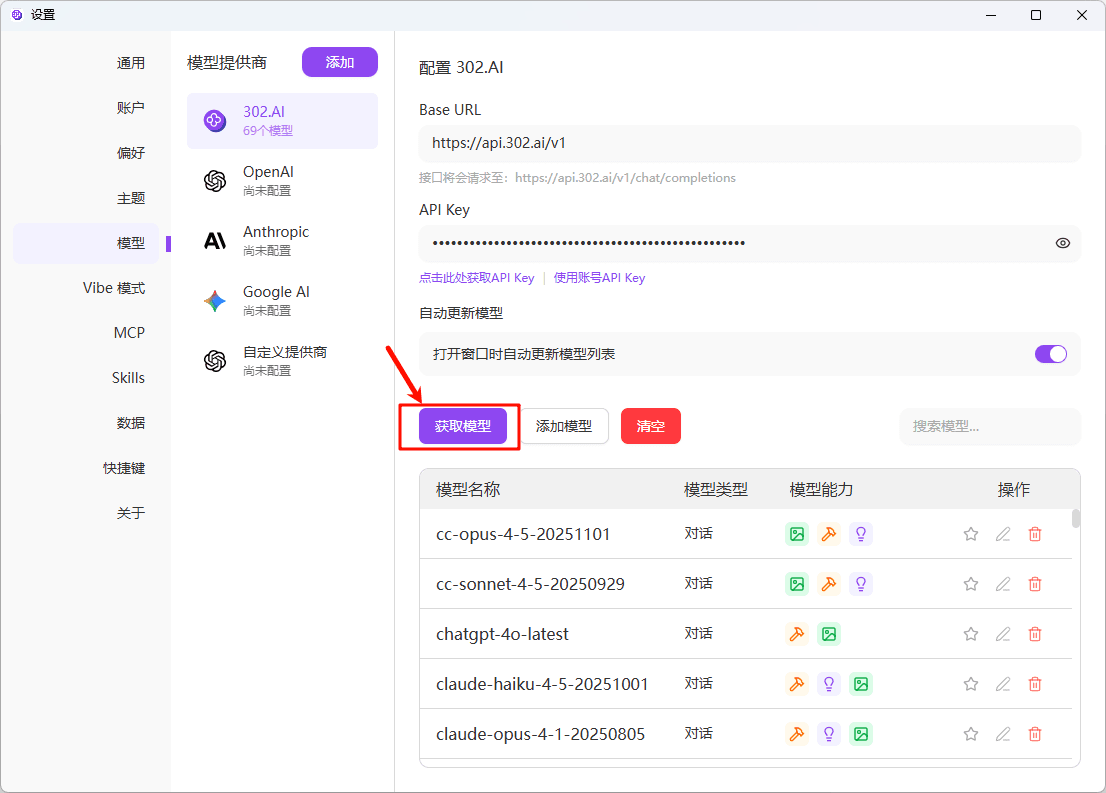Select the OpenAI provider
This screenshot has height=793, width=1106.
pos(282,181)
